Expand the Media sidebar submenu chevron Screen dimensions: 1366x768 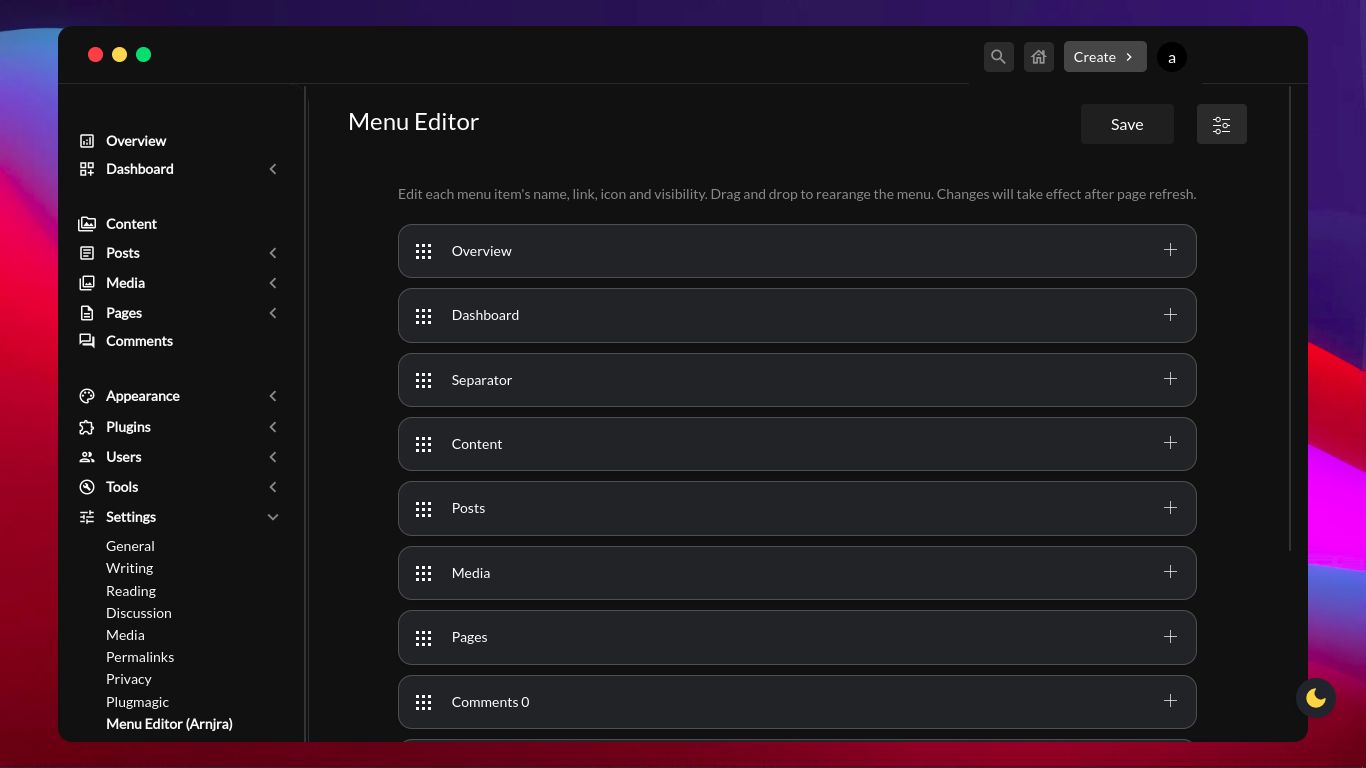[x=273, y=283]
